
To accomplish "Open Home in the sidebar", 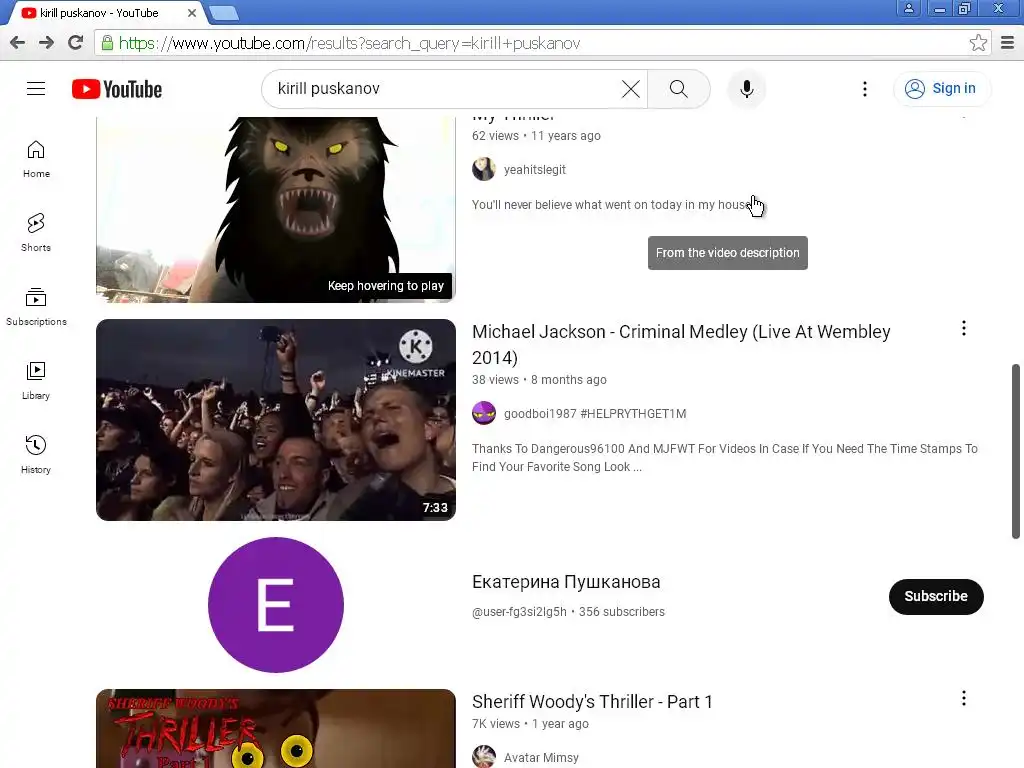I will 36,159.
